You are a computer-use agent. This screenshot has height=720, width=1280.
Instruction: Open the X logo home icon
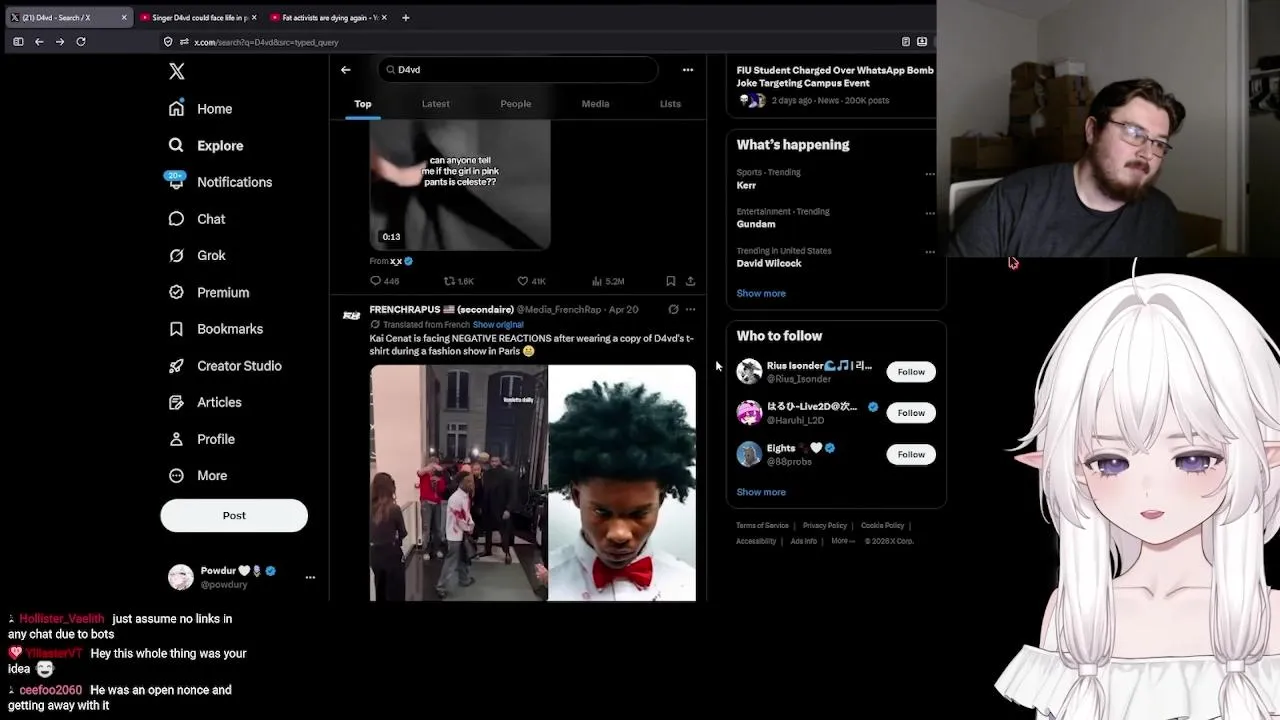(x=177, y=71)
